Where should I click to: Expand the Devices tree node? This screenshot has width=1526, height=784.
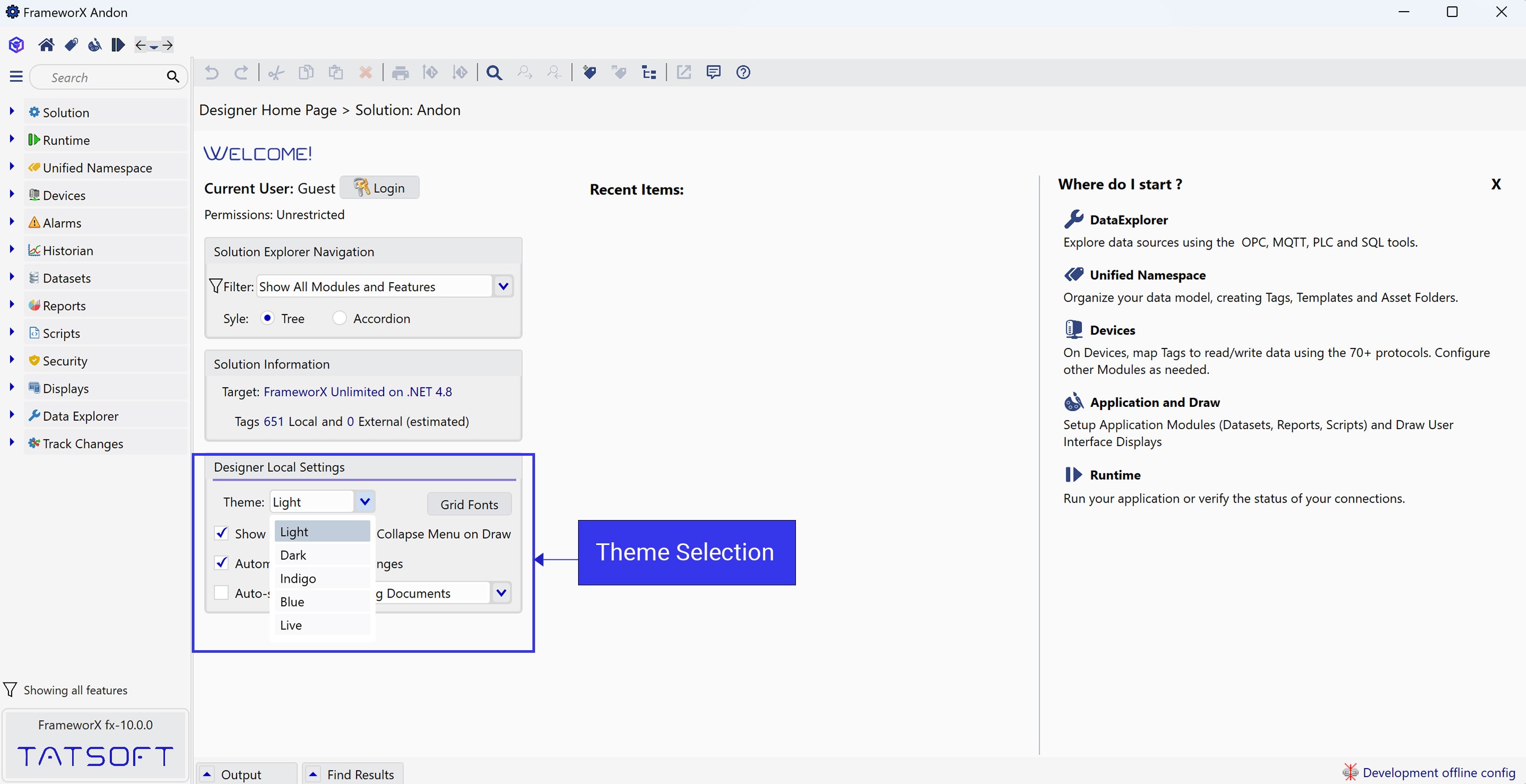[11, 194]
